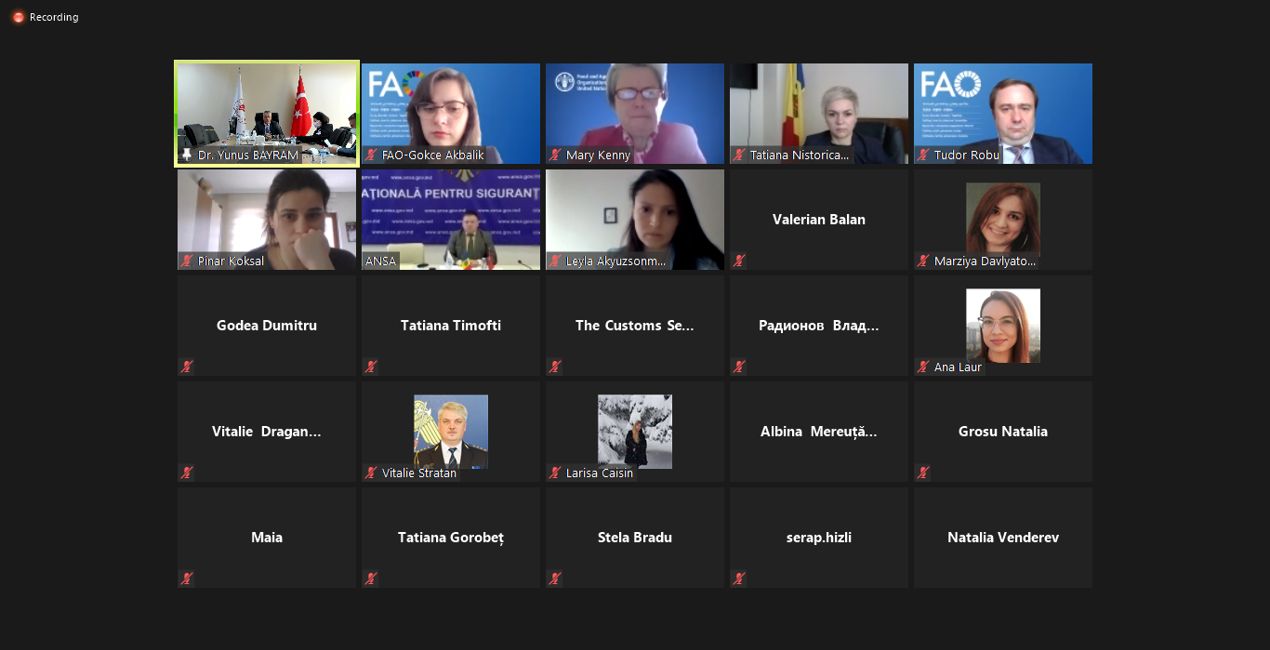Select Dr. Yunus BAYRAM's video tile
The image size is (1270, 650).
(267, 108)
